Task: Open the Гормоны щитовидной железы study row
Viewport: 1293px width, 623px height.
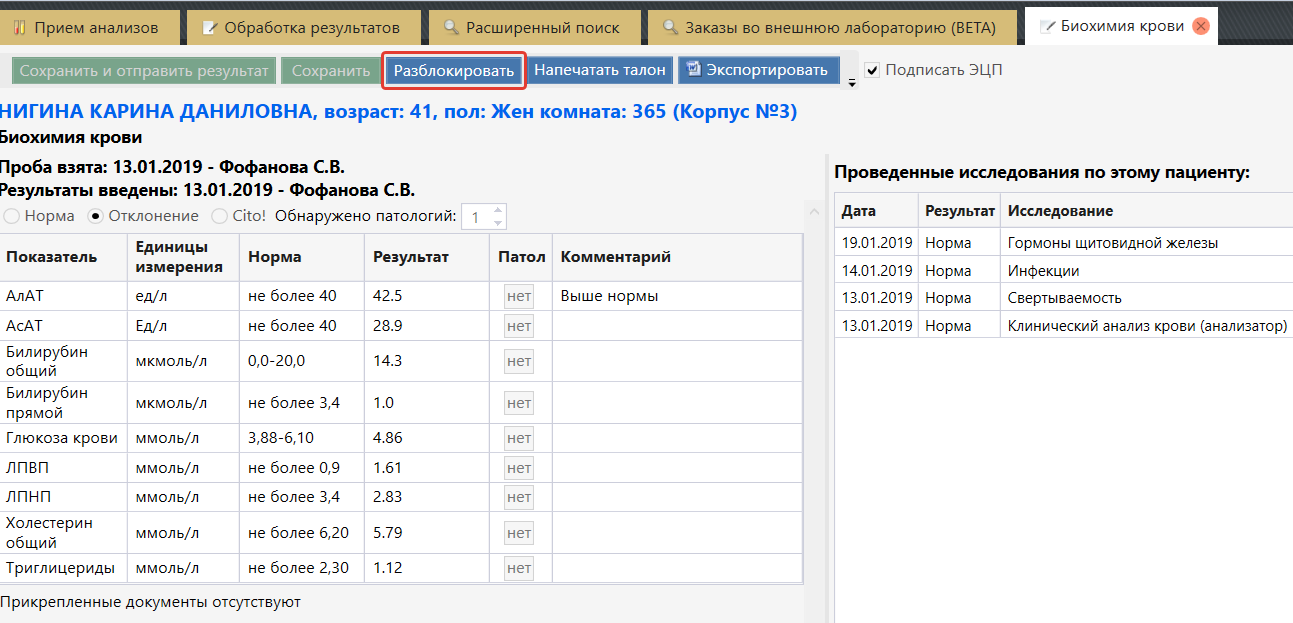Action: click(1112, 243)
